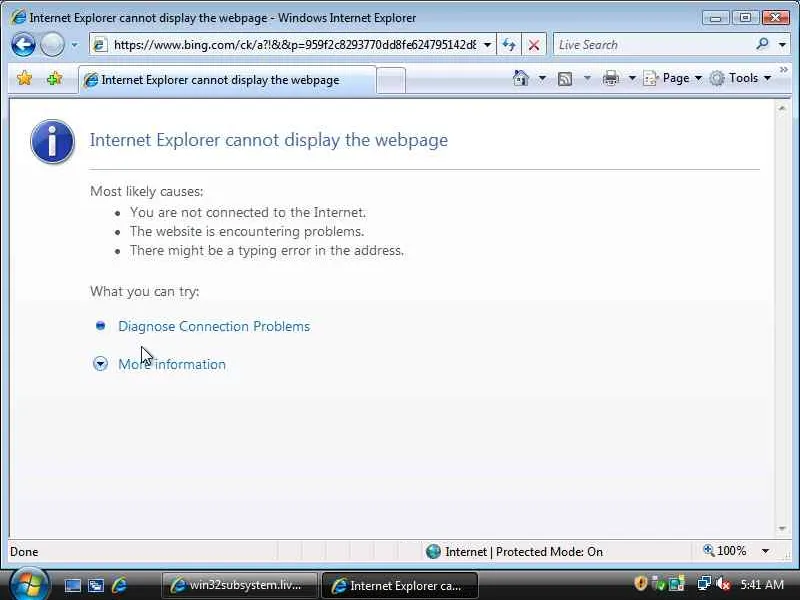Click the security shield tray icon
The image size is (800, 600).
click(640, 583)
